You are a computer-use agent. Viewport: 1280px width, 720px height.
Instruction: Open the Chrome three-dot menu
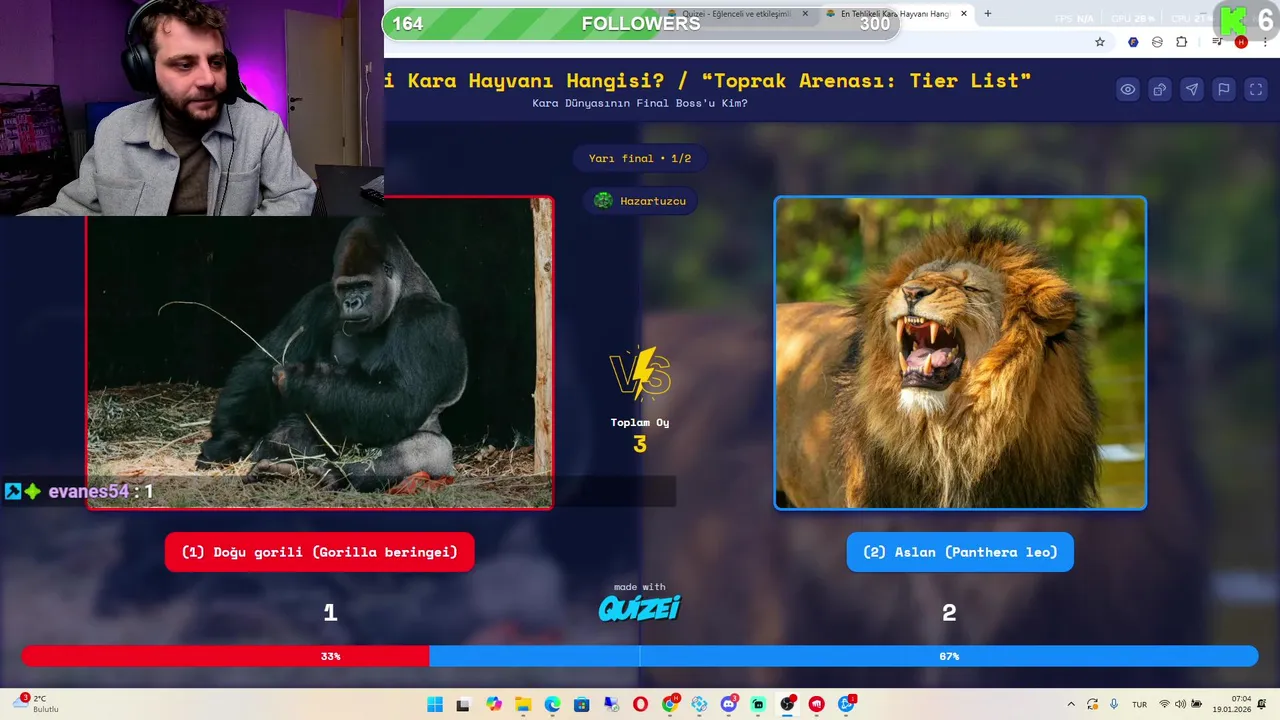[x=1265, y=42]
